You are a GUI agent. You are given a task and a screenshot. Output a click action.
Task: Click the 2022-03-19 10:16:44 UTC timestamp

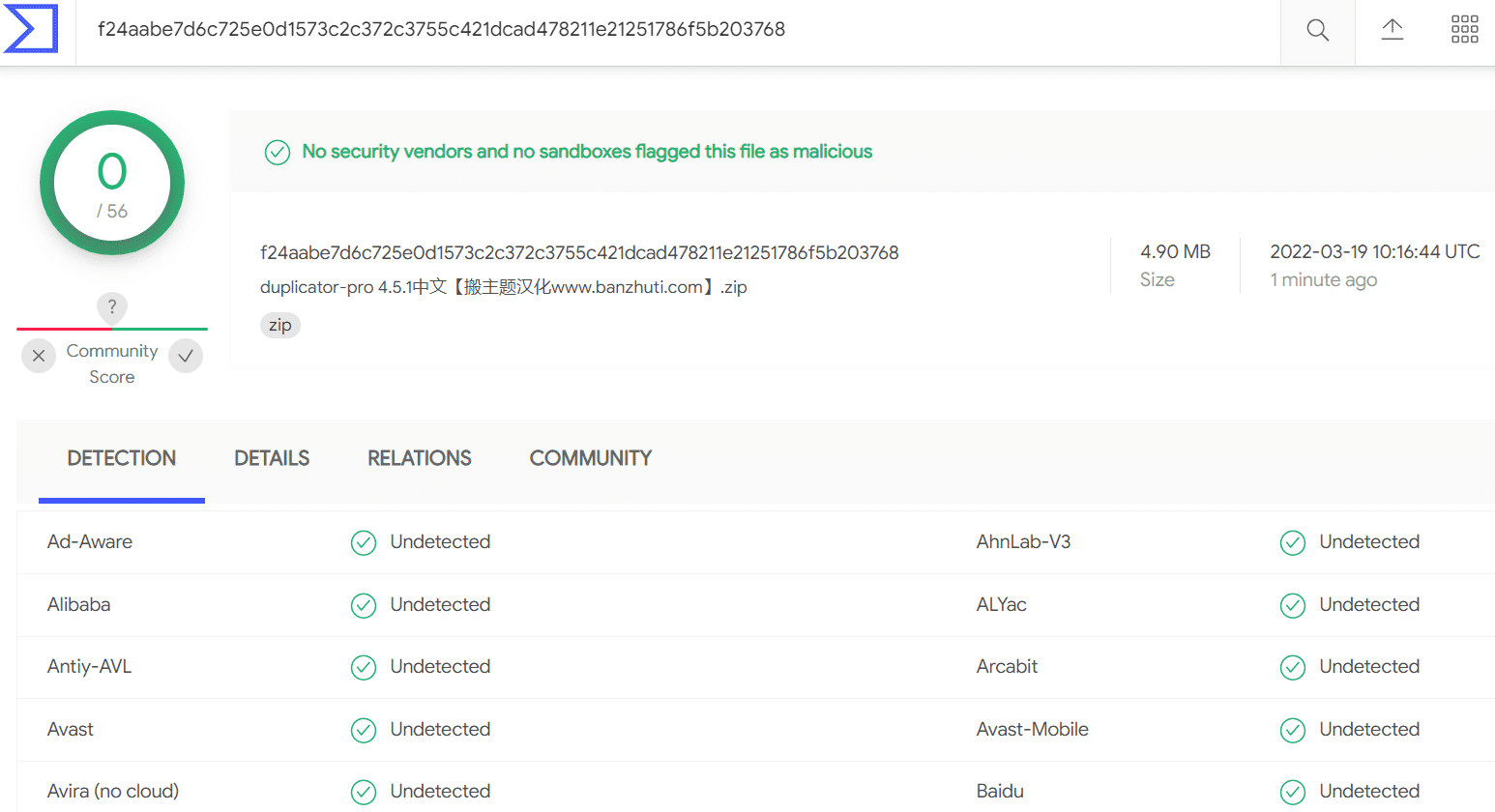coord(1375,251)
